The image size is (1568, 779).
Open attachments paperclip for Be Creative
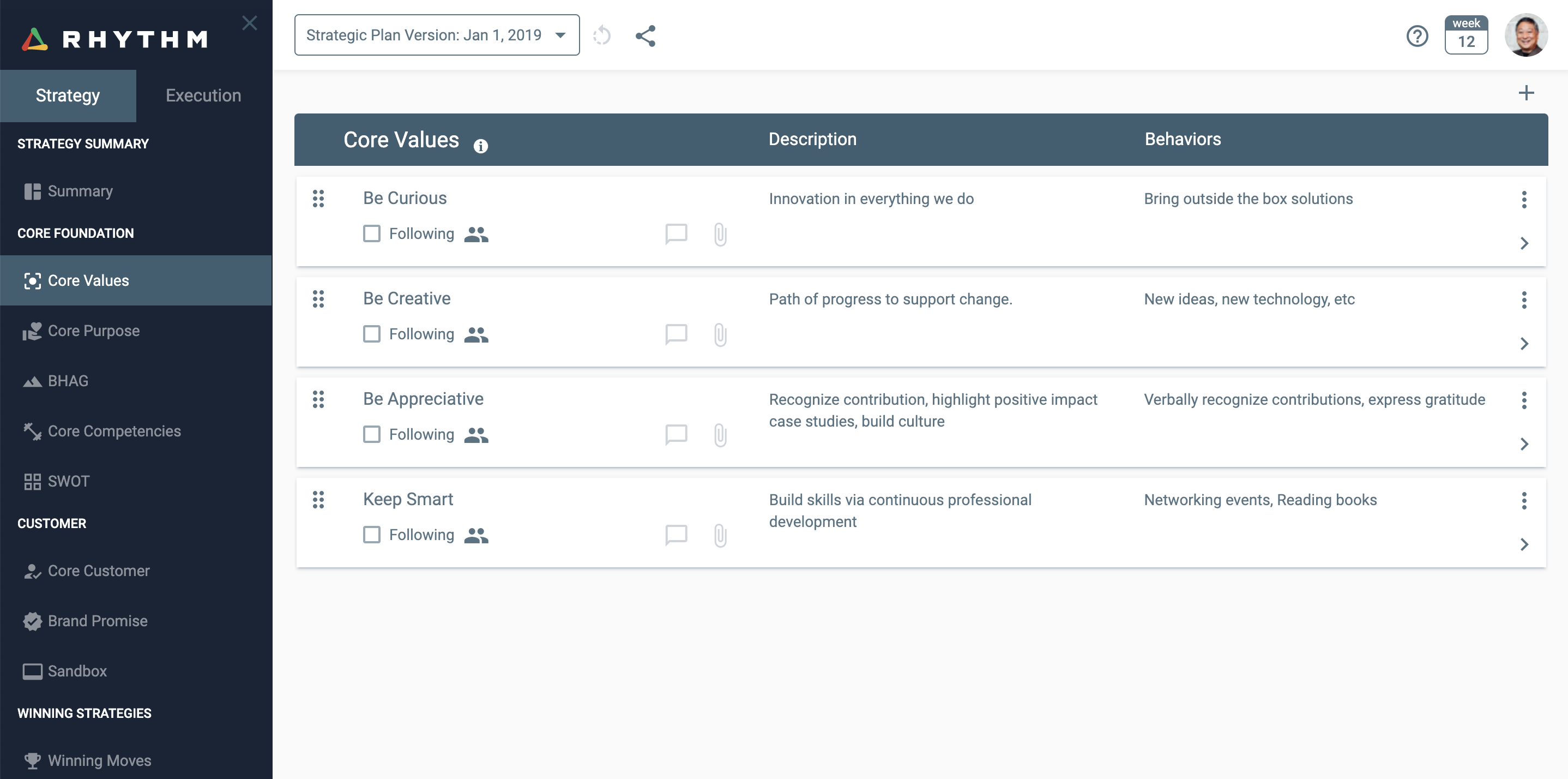720,334
